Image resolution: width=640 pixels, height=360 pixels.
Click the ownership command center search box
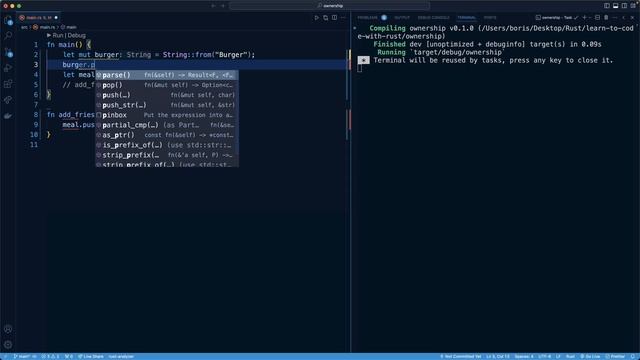point(329,6)
